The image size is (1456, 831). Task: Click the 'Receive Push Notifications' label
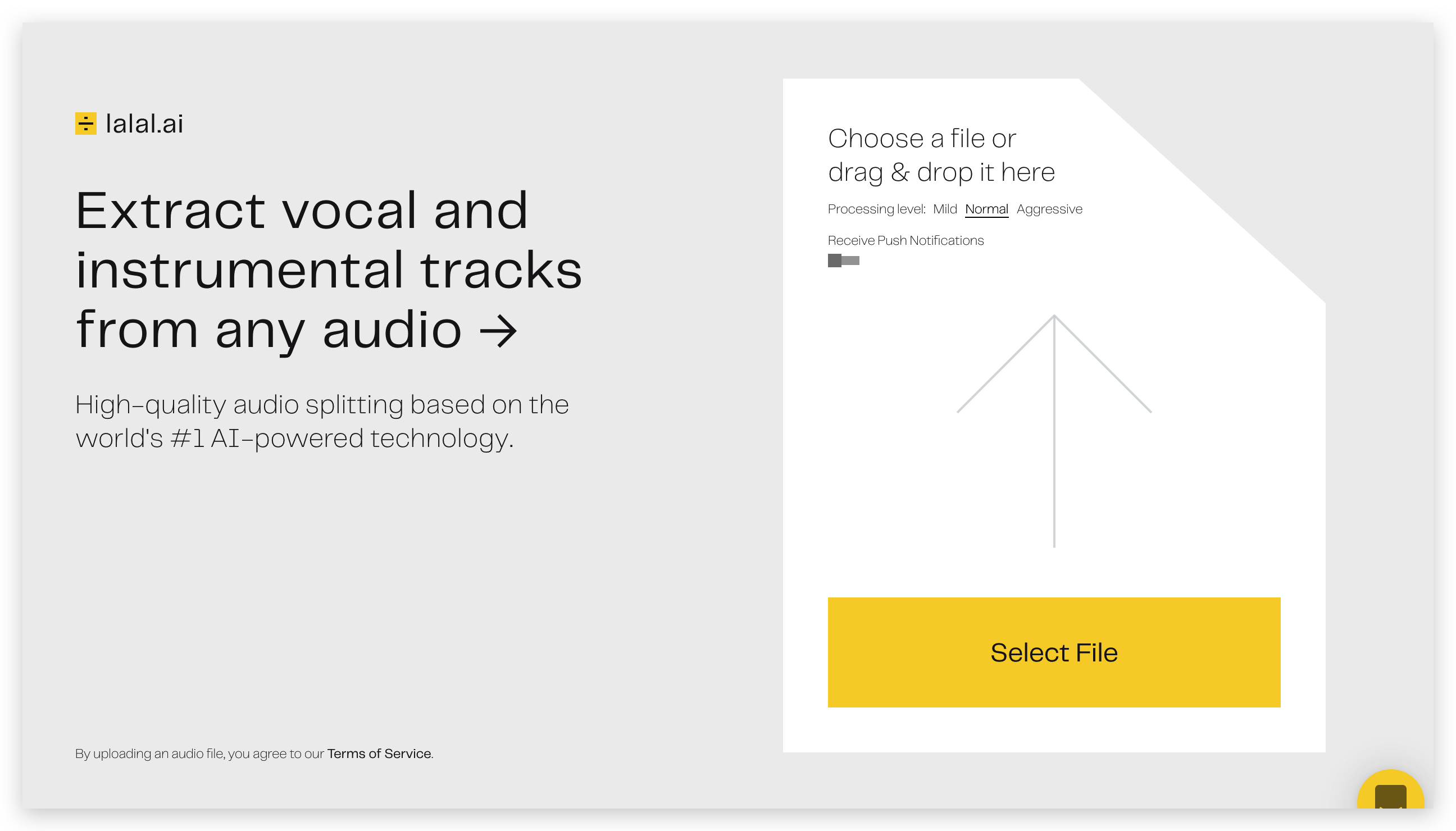905,240
